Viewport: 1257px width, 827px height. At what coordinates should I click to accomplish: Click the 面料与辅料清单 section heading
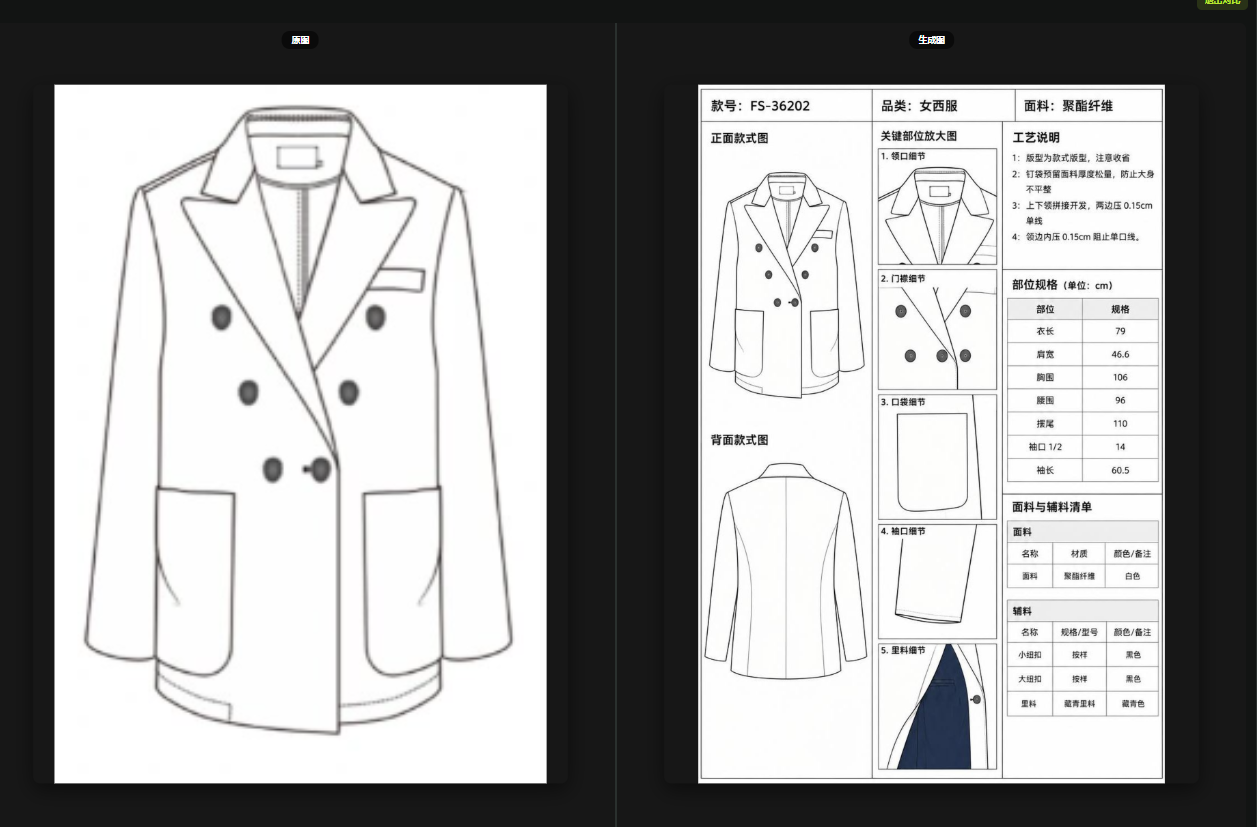(1052, 507)
